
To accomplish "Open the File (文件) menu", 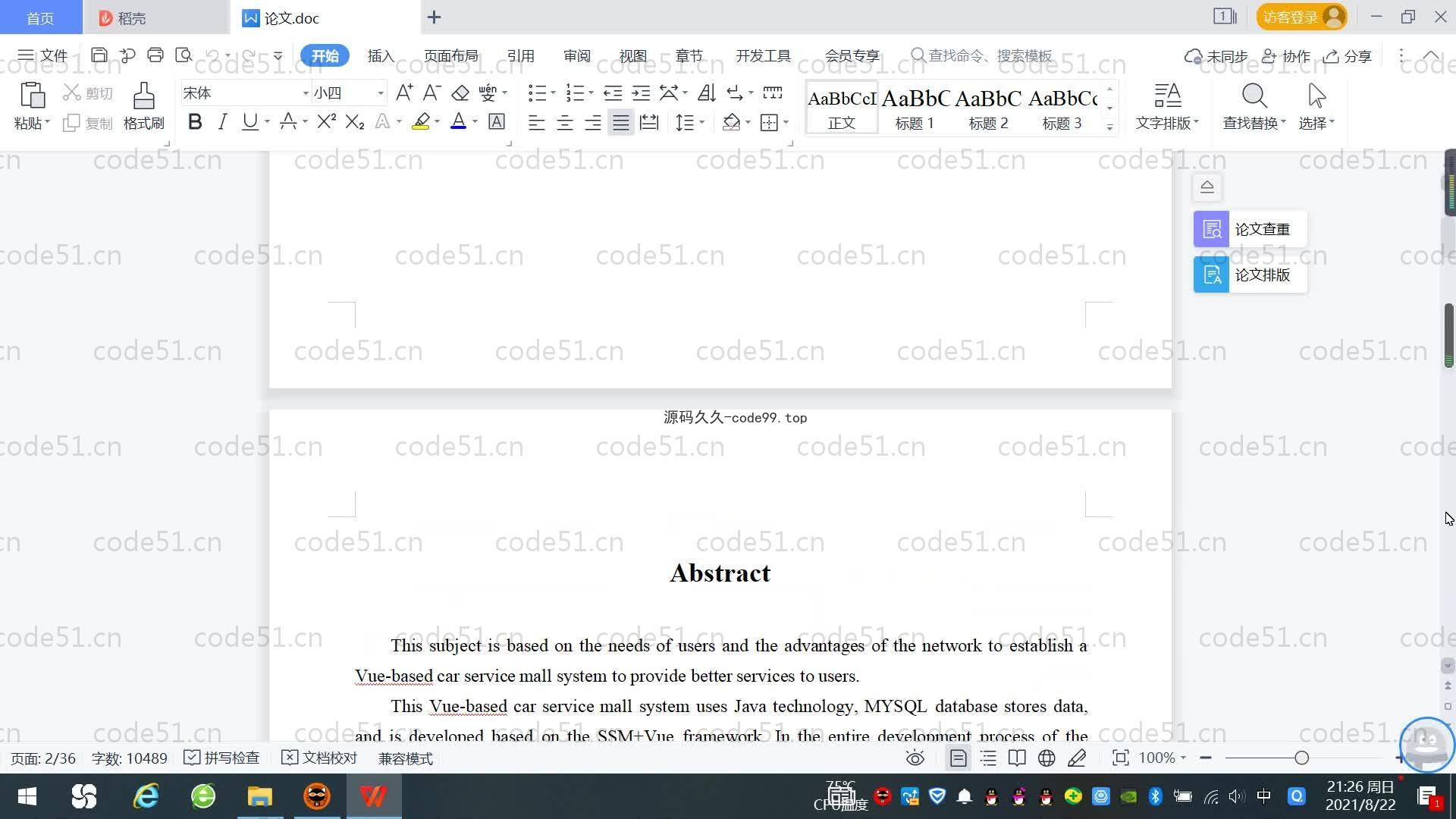I will [x=43, y=55].
